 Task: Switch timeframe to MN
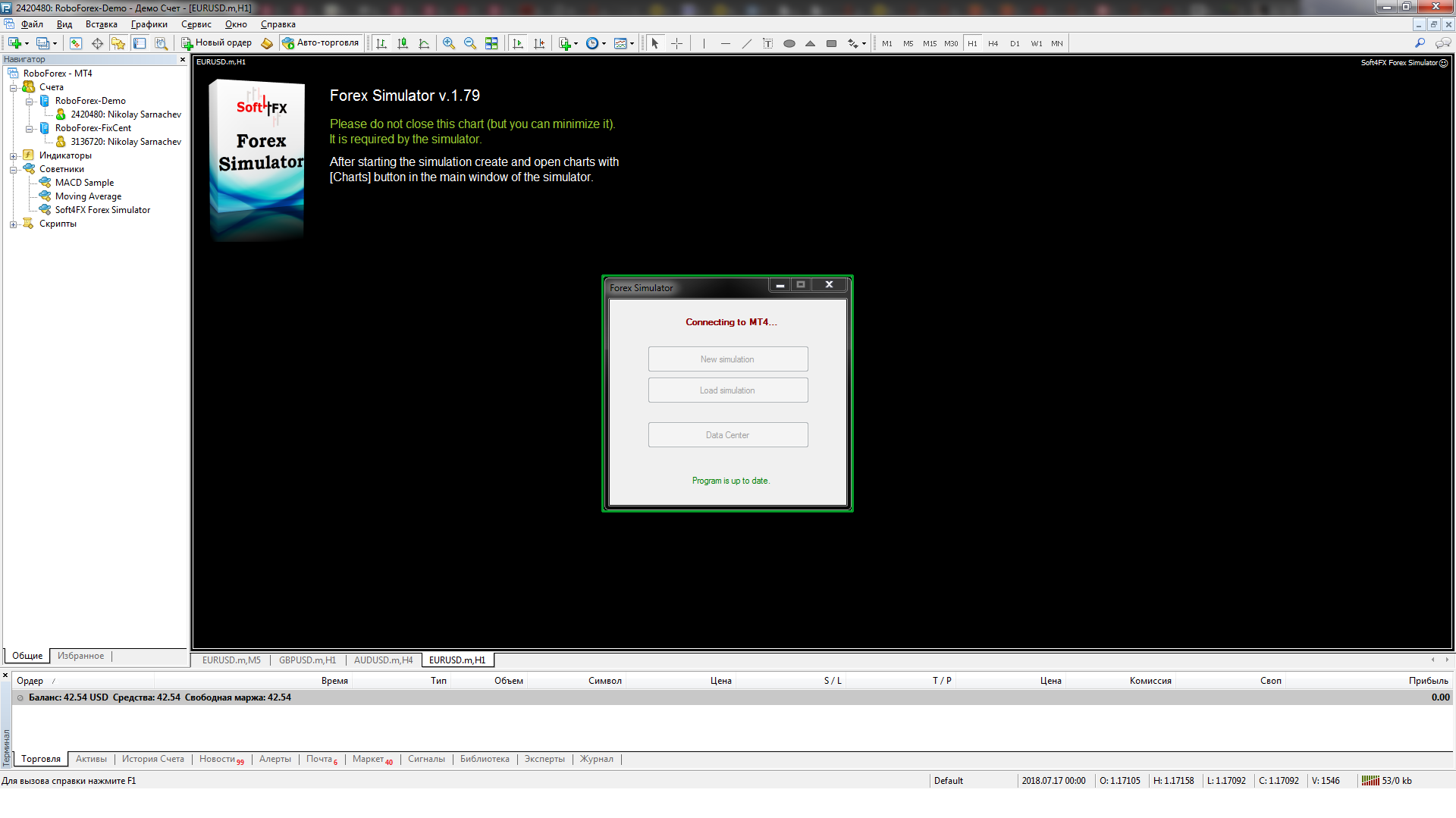coord(1057,43)
